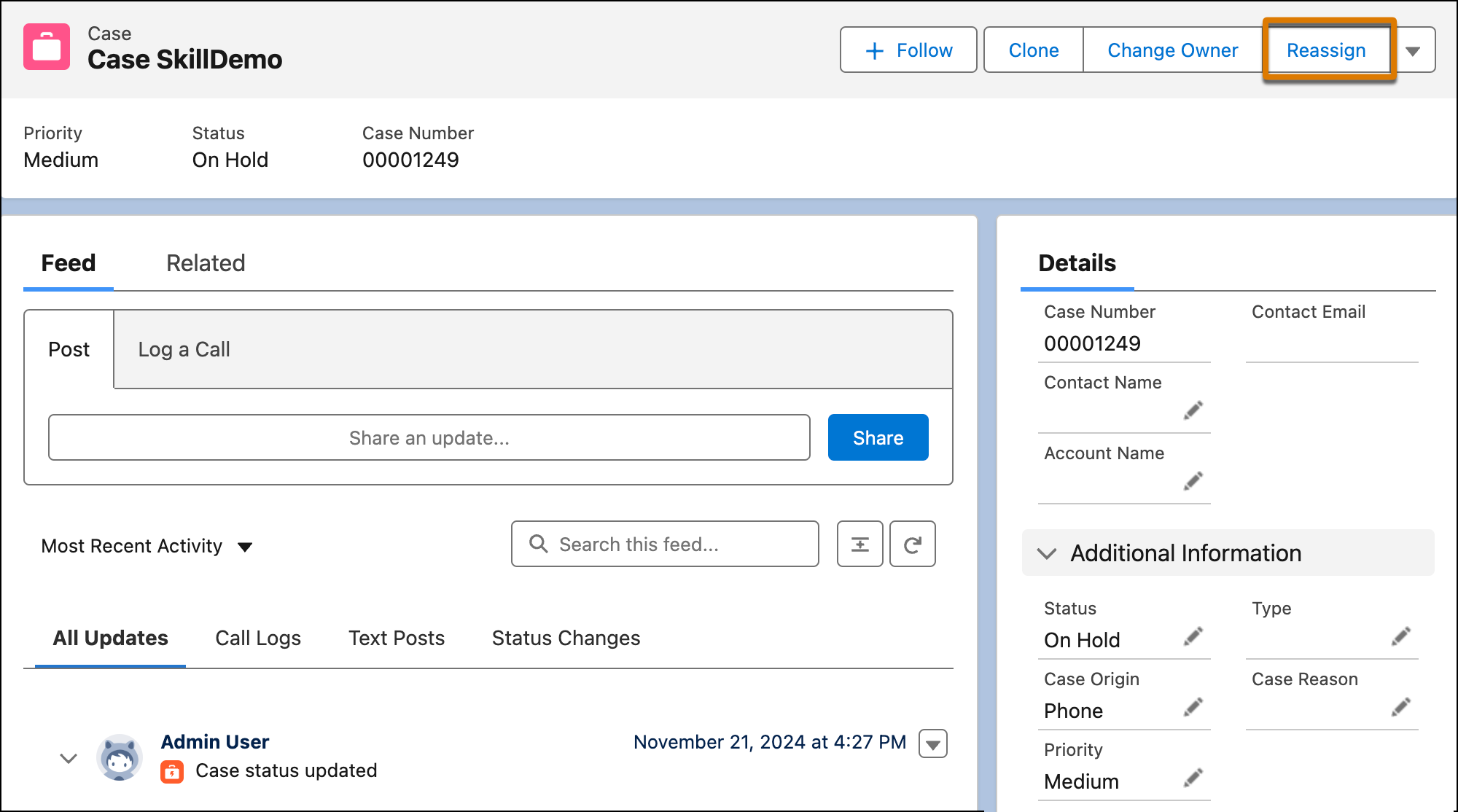This screenshot has height=812, width=1458.
Task: Click the refresh feed icon
Action: pyautogui.click(x=913, y=544)
